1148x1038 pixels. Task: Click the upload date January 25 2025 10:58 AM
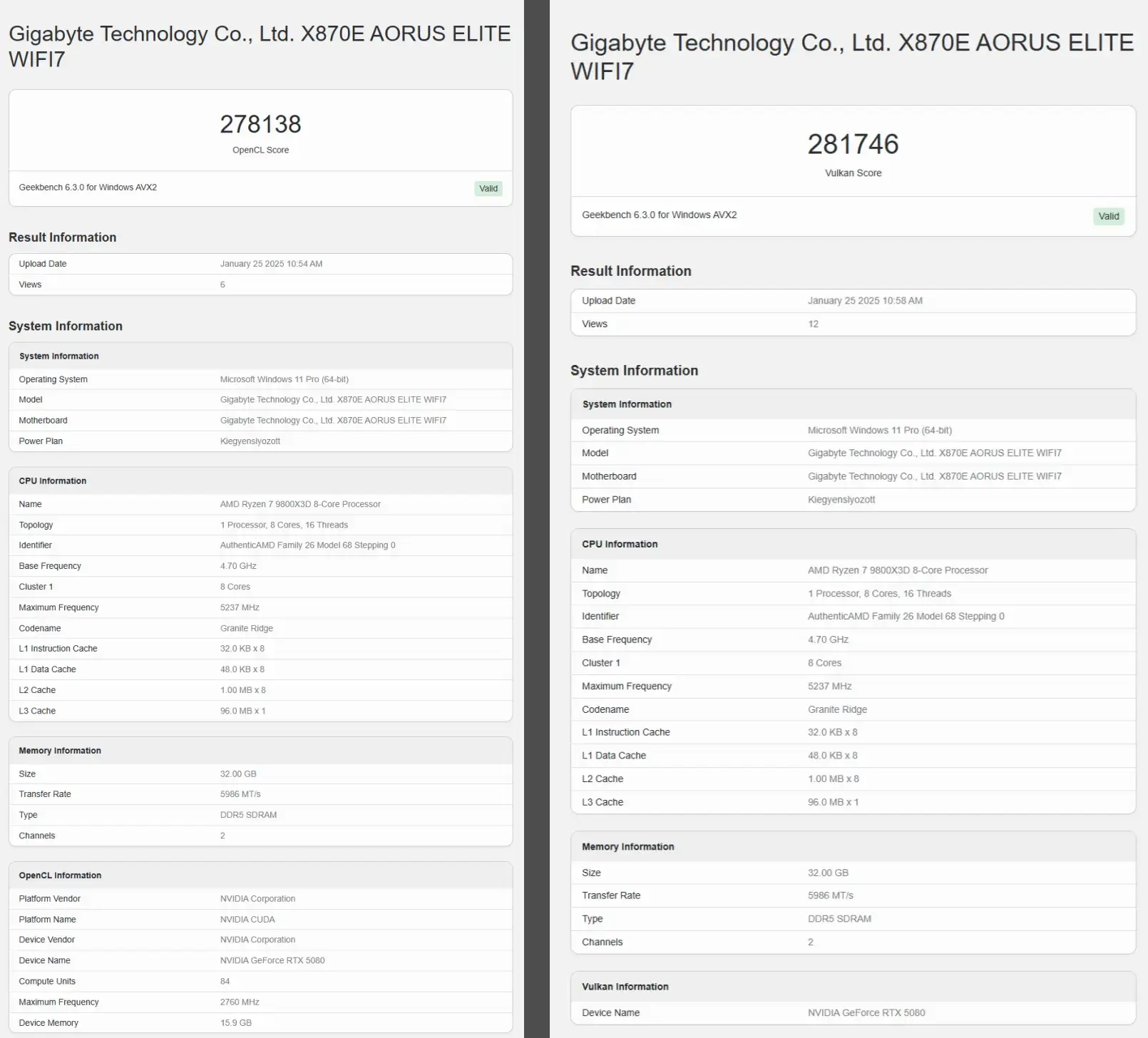click(x=865, y=301)
